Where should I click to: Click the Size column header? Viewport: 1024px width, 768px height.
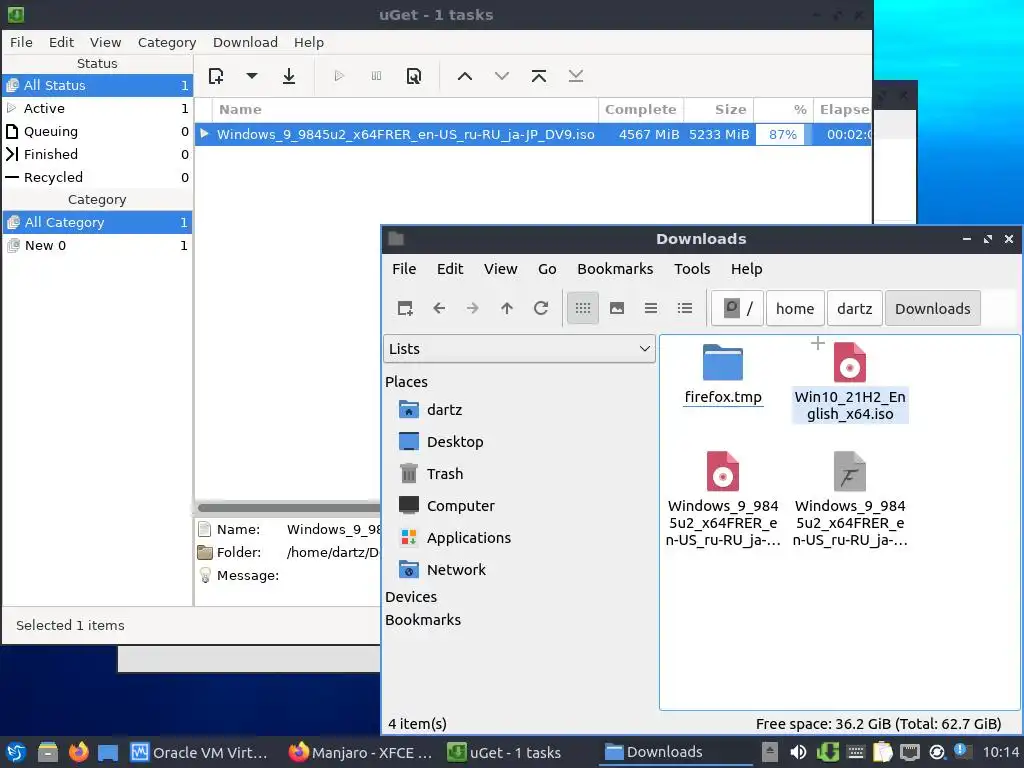click(x=718, y=110)
